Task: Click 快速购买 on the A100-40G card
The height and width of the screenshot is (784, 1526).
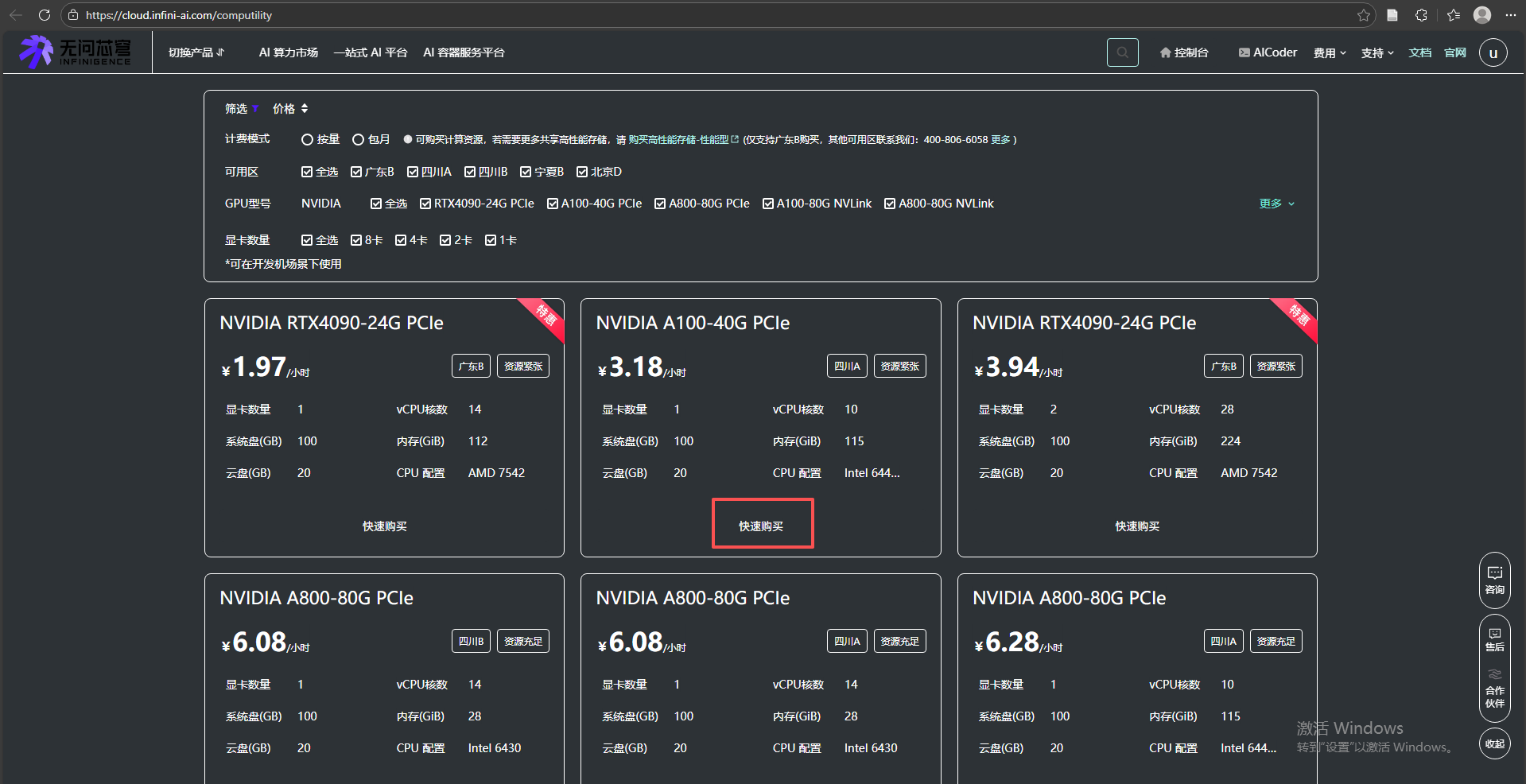Action: click(761, 526)
